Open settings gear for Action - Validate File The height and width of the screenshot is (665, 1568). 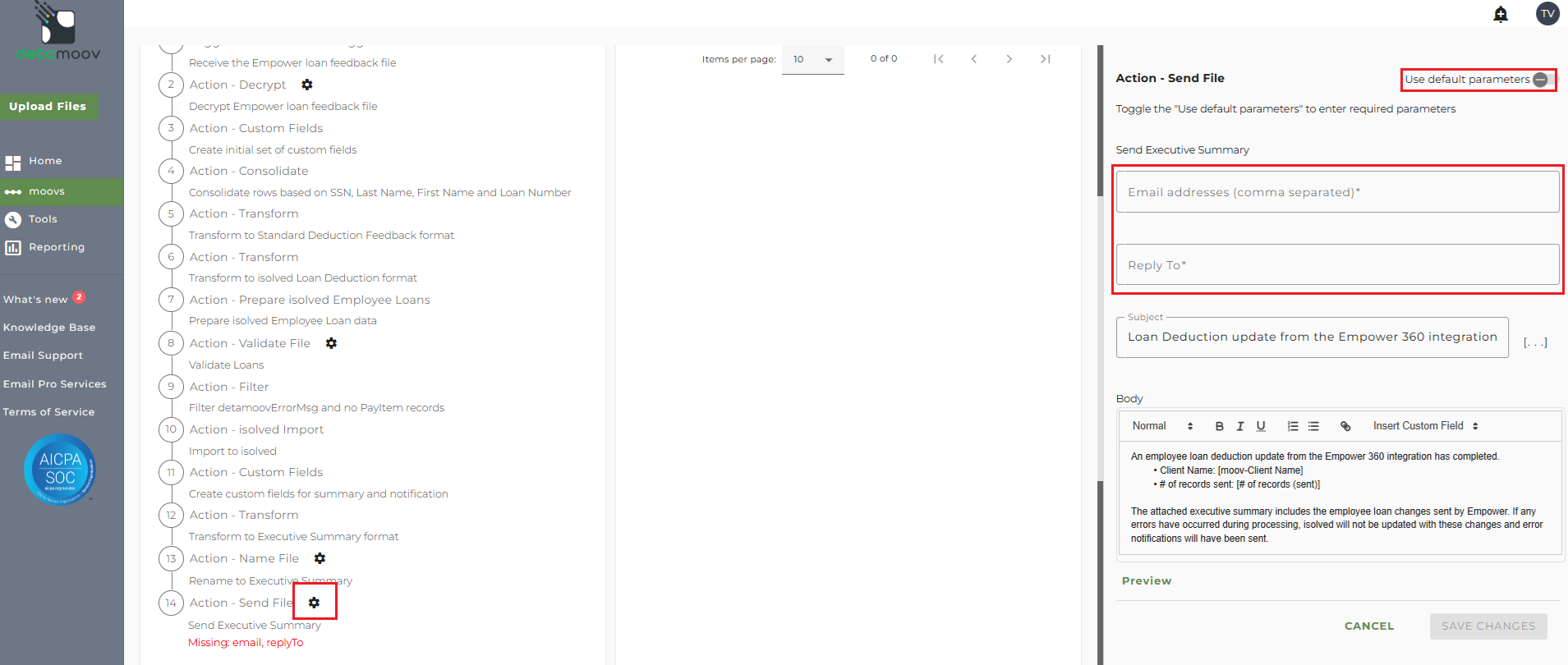click(x=331, y=343)
